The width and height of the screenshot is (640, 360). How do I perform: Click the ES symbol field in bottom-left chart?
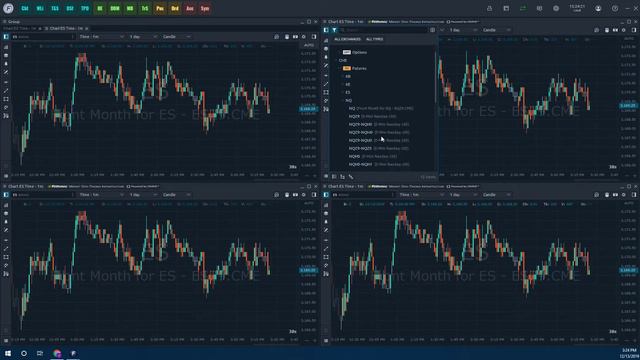(x=43, y=195)
